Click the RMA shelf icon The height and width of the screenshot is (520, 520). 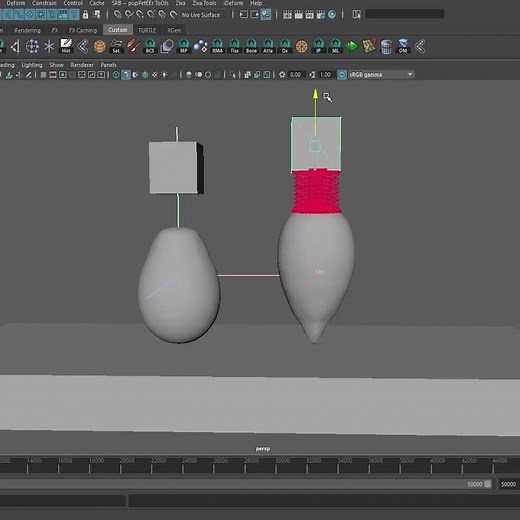(x=217, y=46)
